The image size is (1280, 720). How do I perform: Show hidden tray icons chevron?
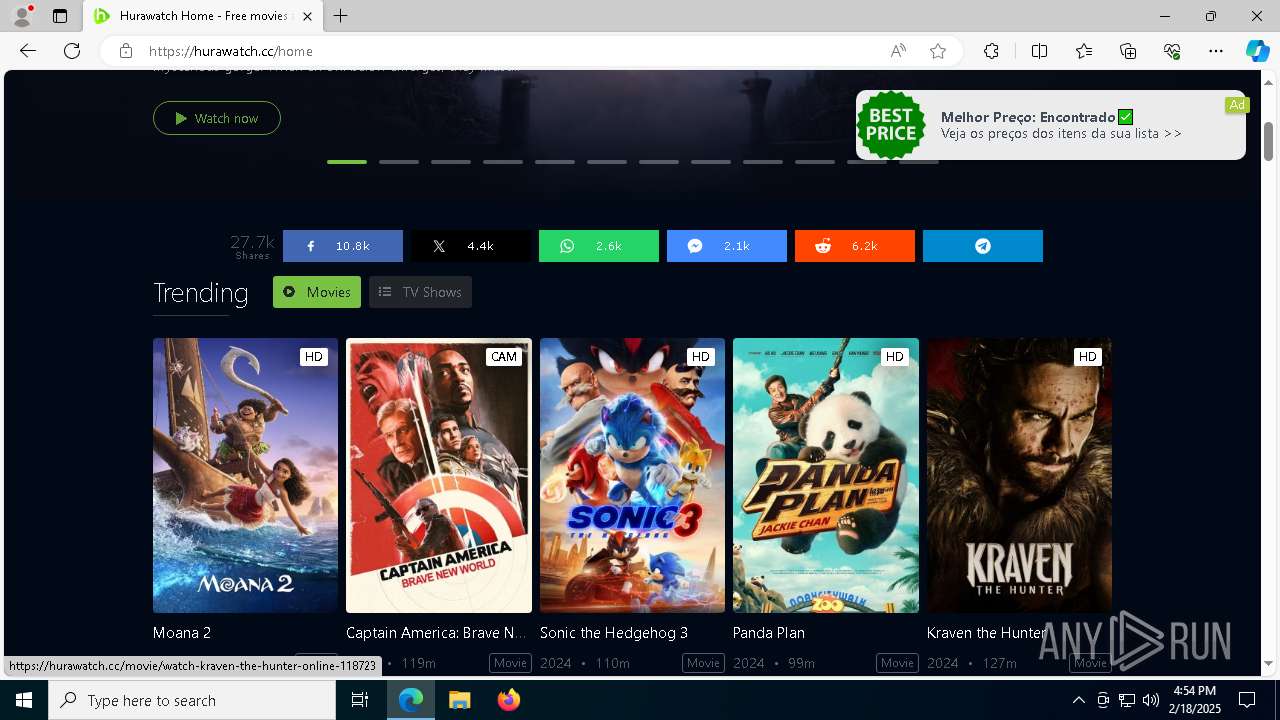[1078, 700]
